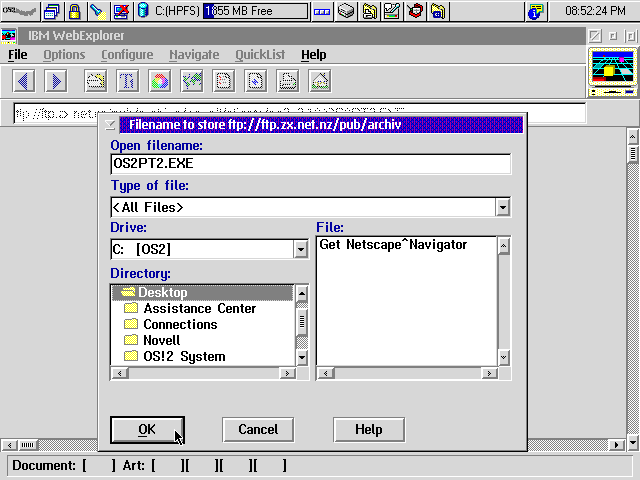Click Directory list scroll up arrow
The image size is (640, 480).
(302, 293)
